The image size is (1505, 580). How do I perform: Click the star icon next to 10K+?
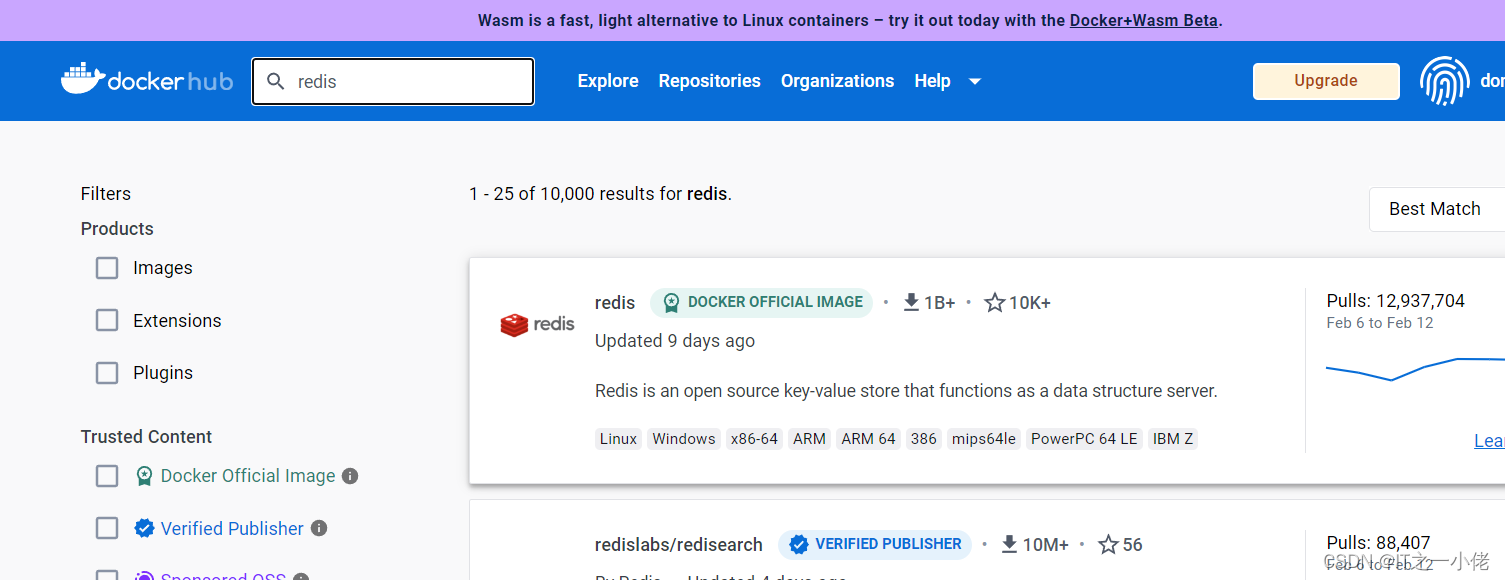994,302
